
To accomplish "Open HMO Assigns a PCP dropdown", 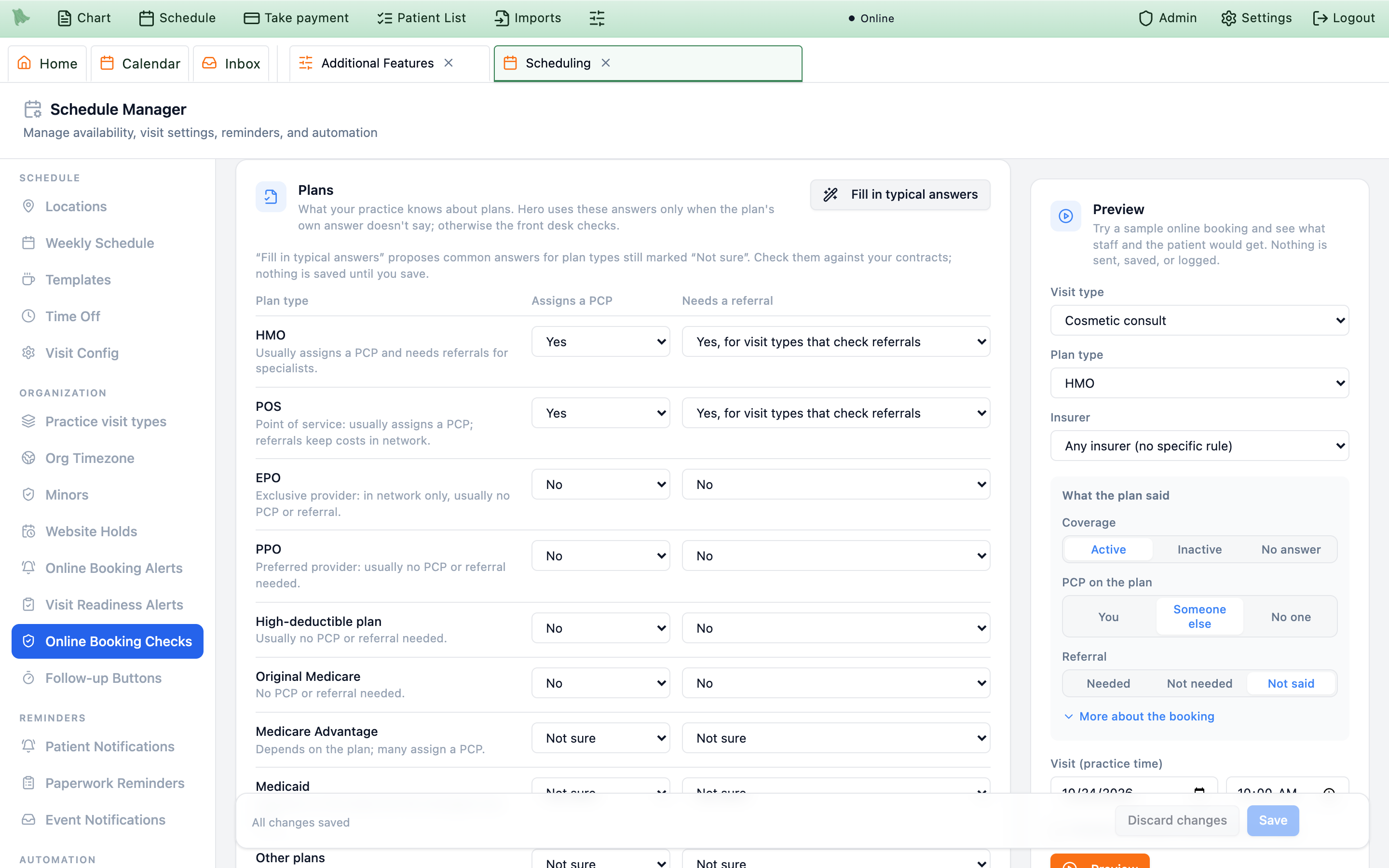I will click(600, 341).
